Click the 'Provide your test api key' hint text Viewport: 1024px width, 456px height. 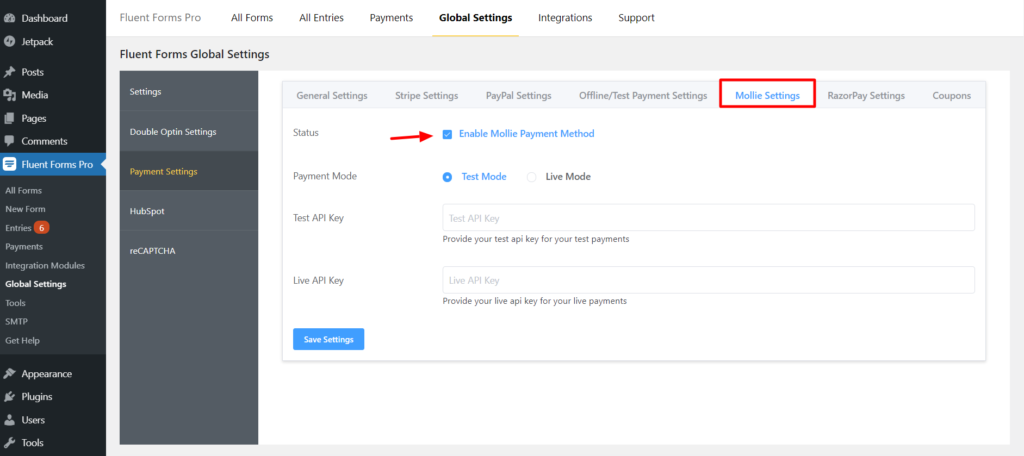click(536, 239)
